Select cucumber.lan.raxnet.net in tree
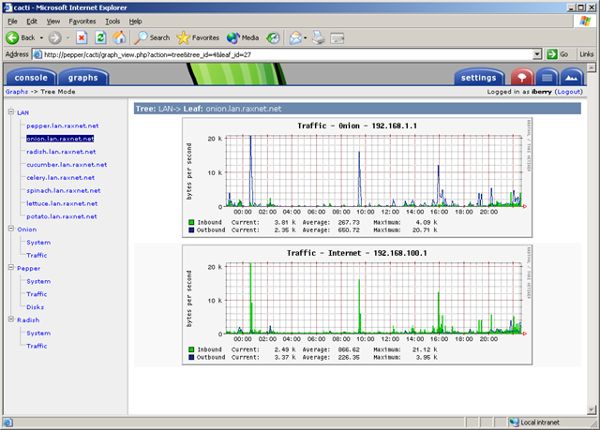Screen dimensions: 600x430 [67, 165]
